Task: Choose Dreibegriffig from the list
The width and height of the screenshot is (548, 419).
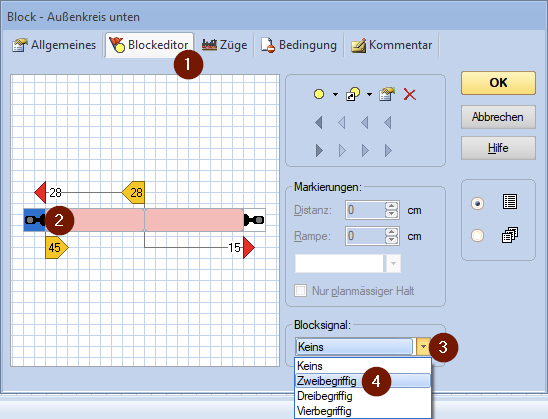Action: pyautogui.click(x=363, y=396)
